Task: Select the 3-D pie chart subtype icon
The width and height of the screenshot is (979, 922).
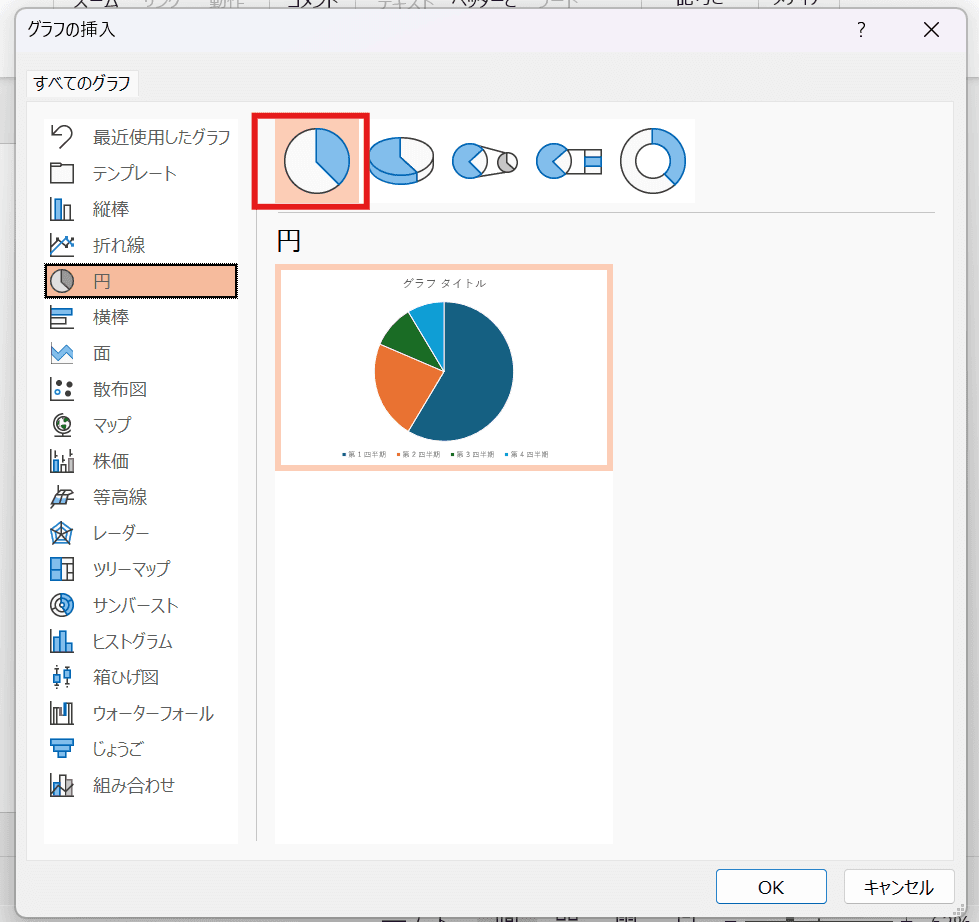Action: [400, 160]
